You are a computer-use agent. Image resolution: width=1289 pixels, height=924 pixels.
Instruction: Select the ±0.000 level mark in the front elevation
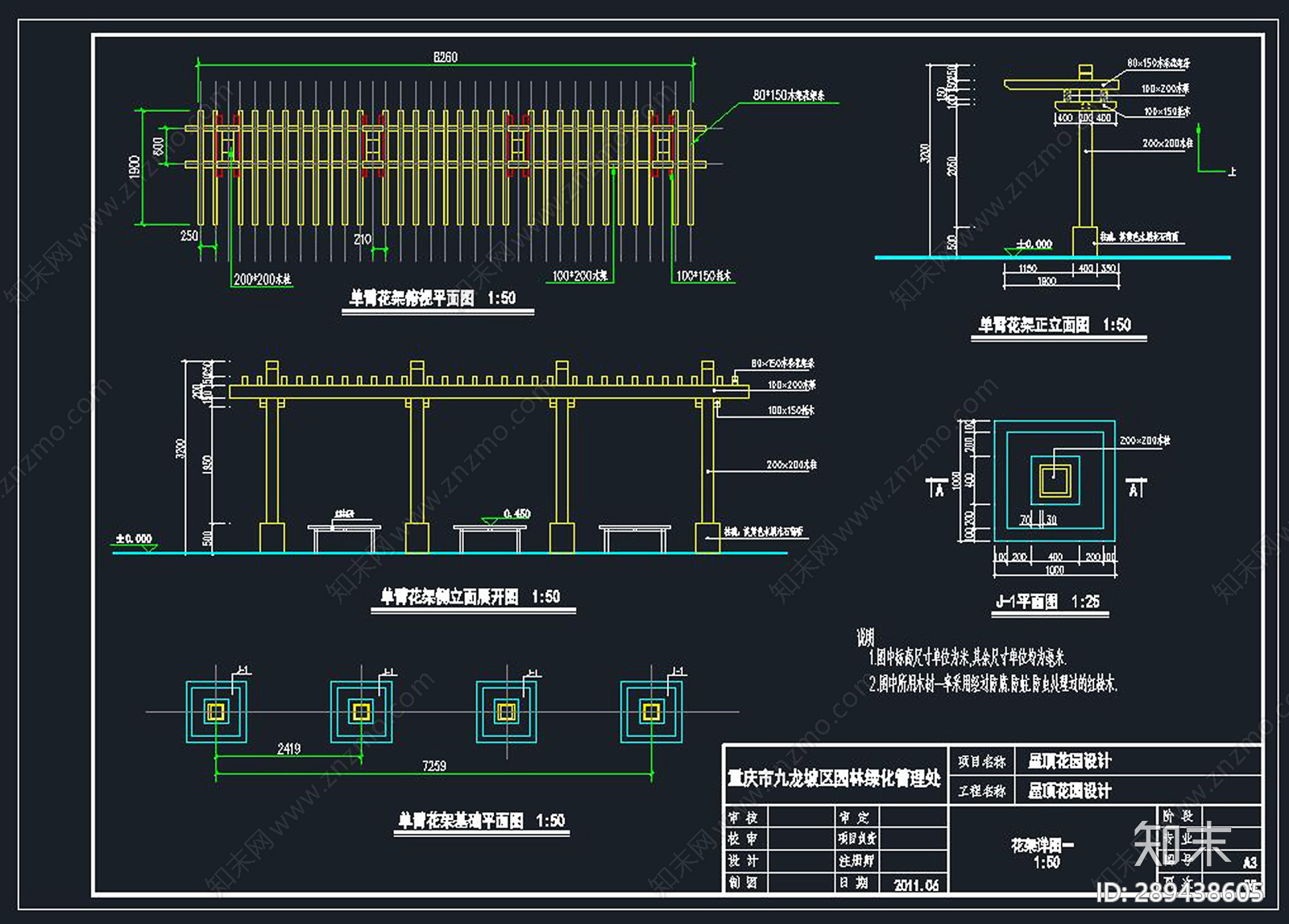pyautogui.click(x=1034, y=243)
